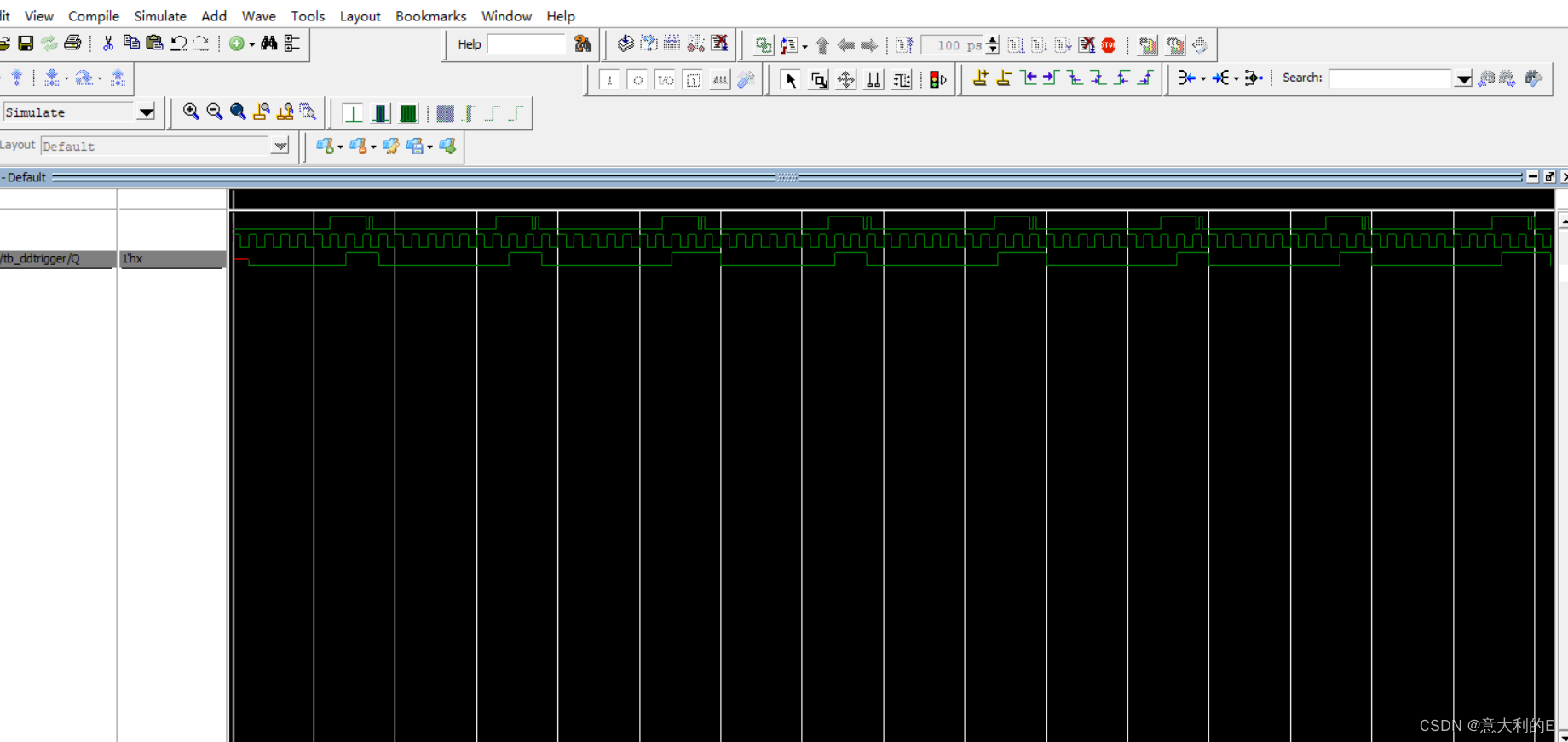Paste from the clipboard icon
1568x742 pixels.
pos(154,43)
